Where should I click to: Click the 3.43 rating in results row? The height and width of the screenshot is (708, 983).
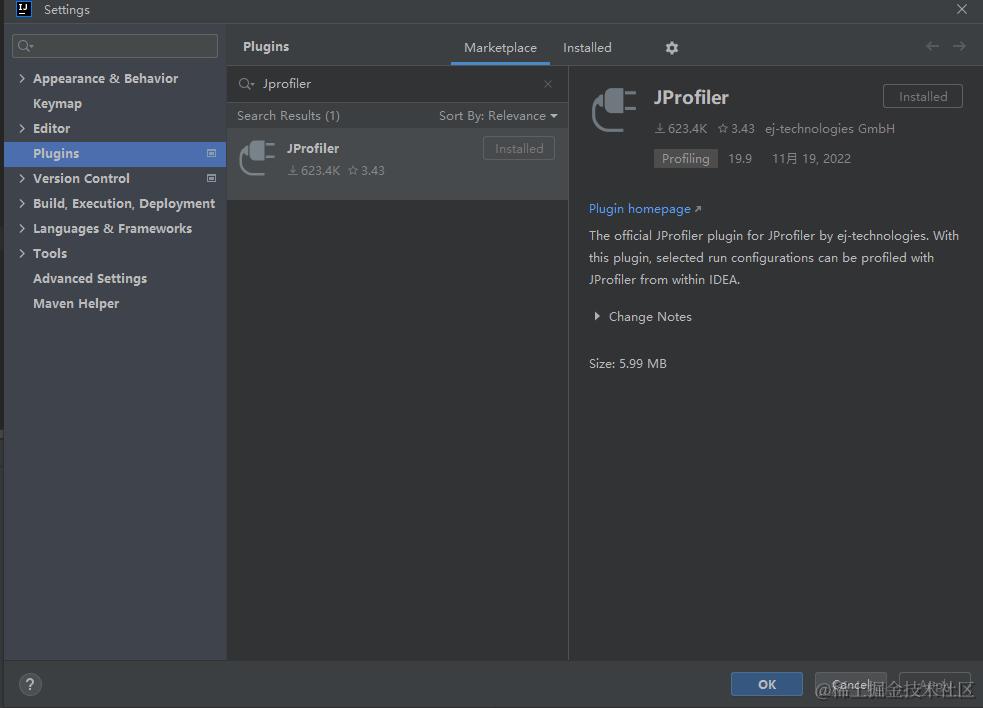tap(366, 171)
